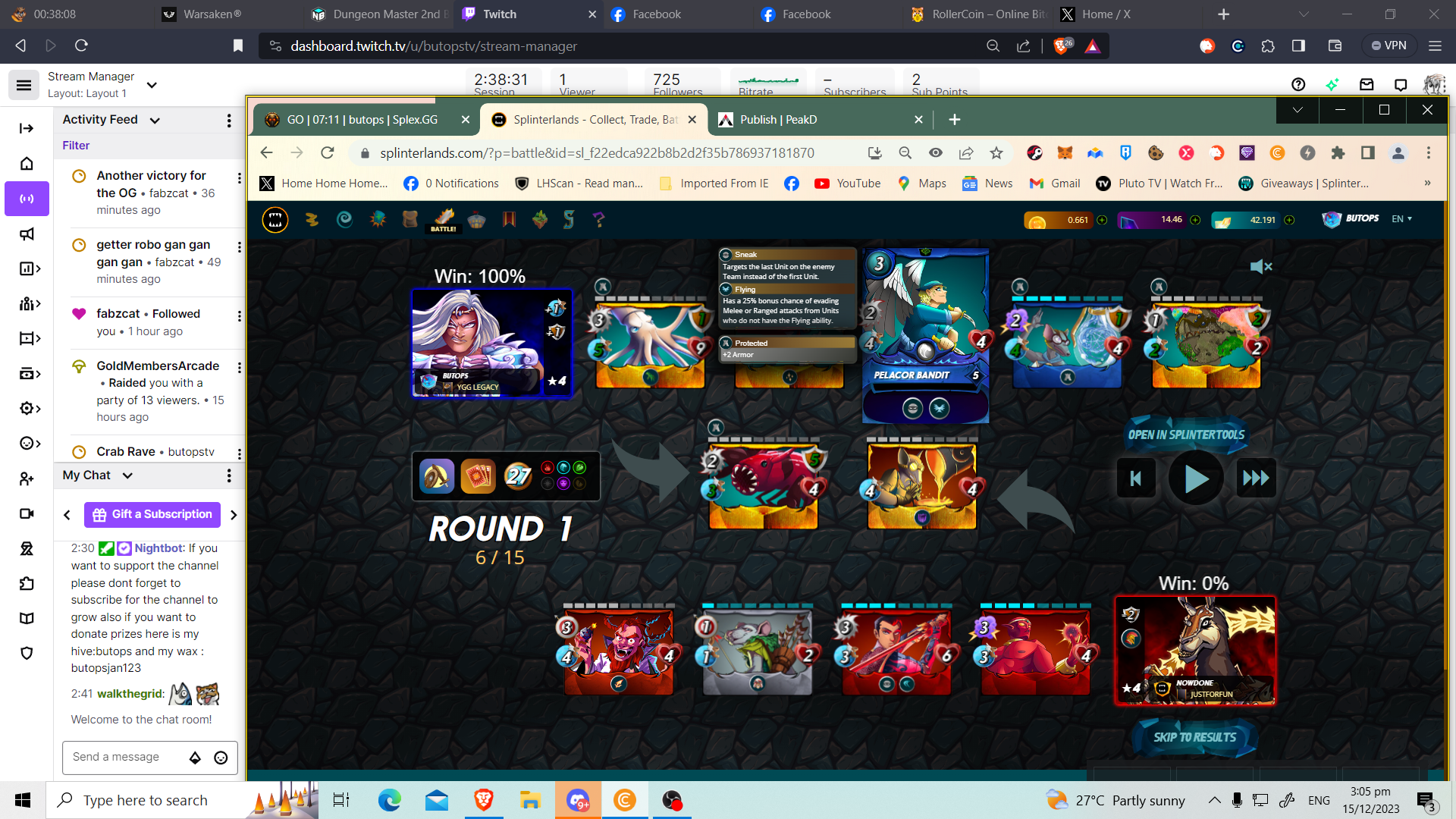This screenshot has width=1456, height=819.
Task: Click Skip to Results button
Action: click(1194, 737)
